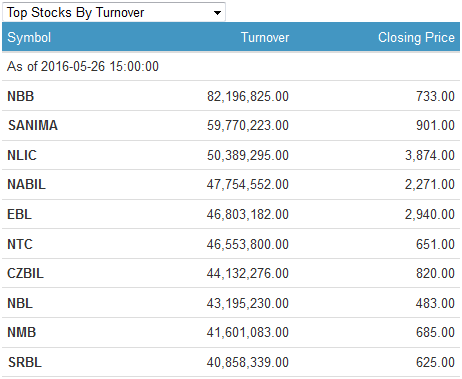Open the SANIMA stock symbol link
Image resolution: width=462 pixels, height=379 pixels.
point(33,125)
